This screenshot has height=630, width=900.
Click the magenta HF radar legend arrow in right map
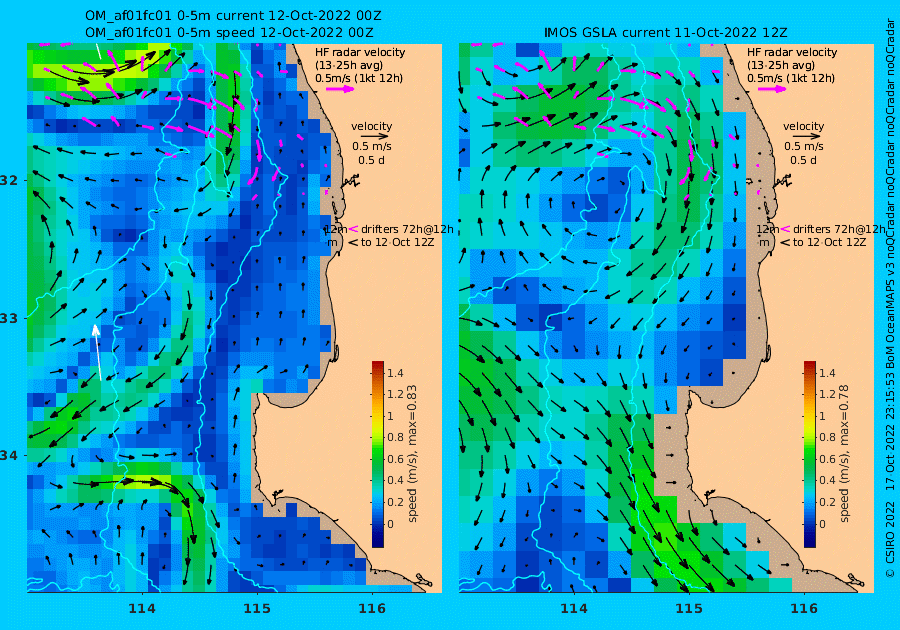772,89
